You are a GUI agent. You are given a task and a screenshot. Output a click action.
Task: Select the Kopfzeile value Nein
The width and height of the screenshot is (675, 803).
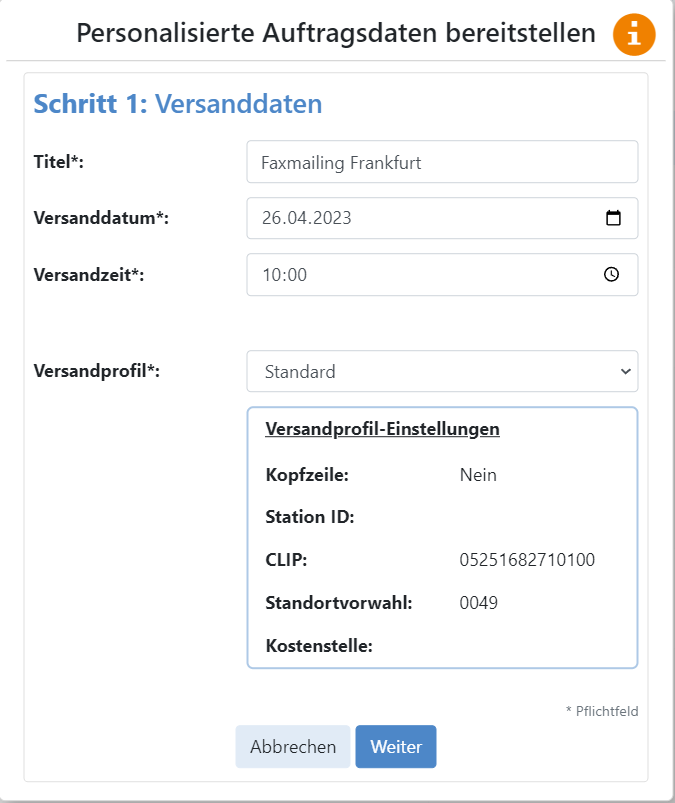coord(478,475)
